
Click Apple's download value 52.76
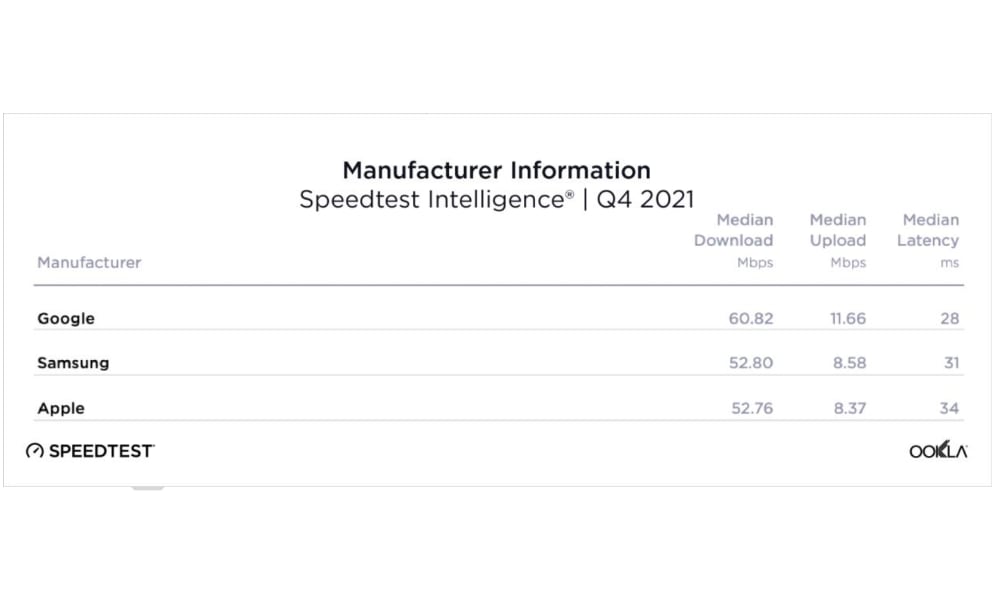[x=752, y=409]
